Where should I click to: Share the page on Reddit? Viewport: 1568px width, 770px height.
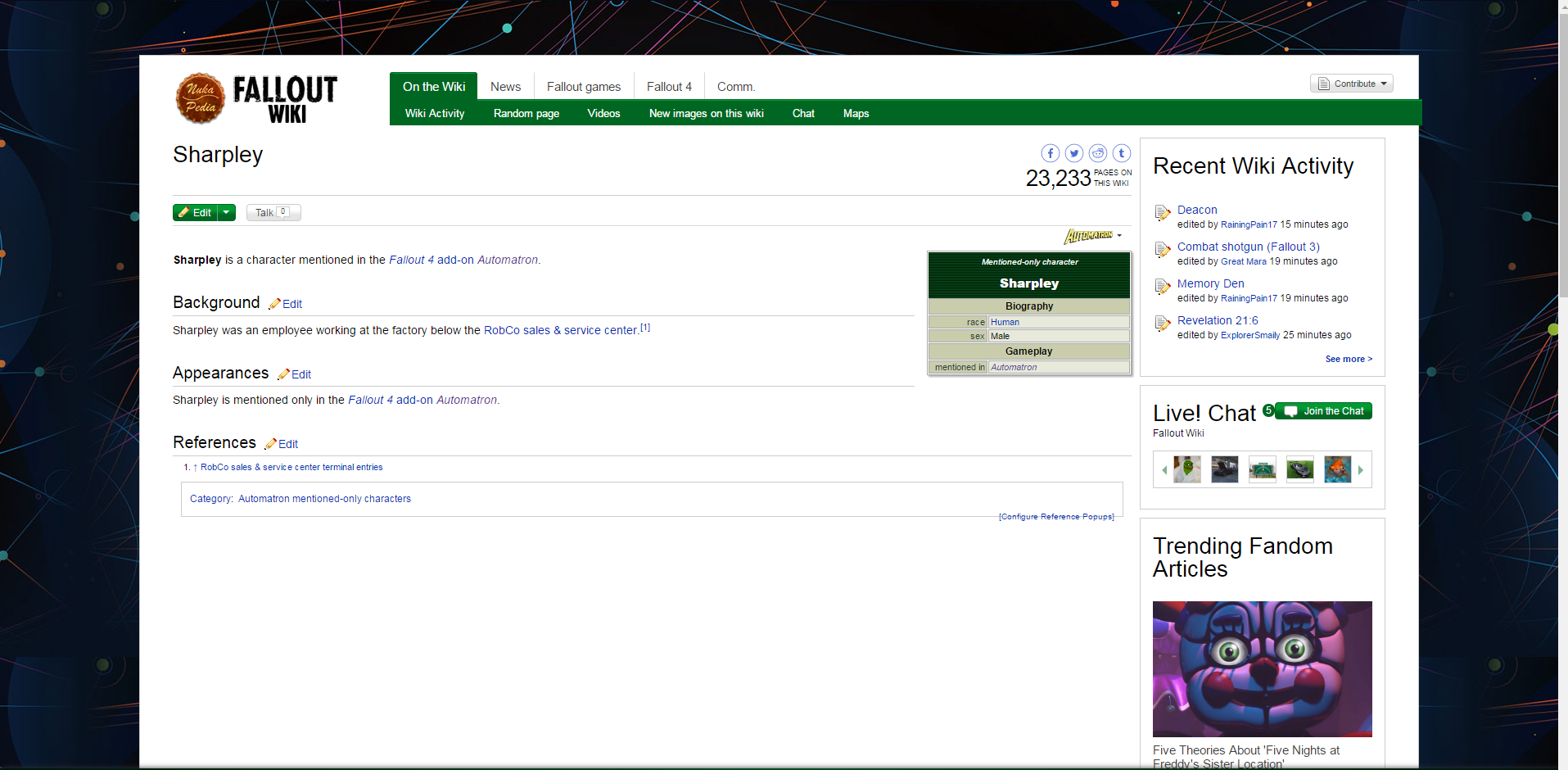(x=1098, y=153)
